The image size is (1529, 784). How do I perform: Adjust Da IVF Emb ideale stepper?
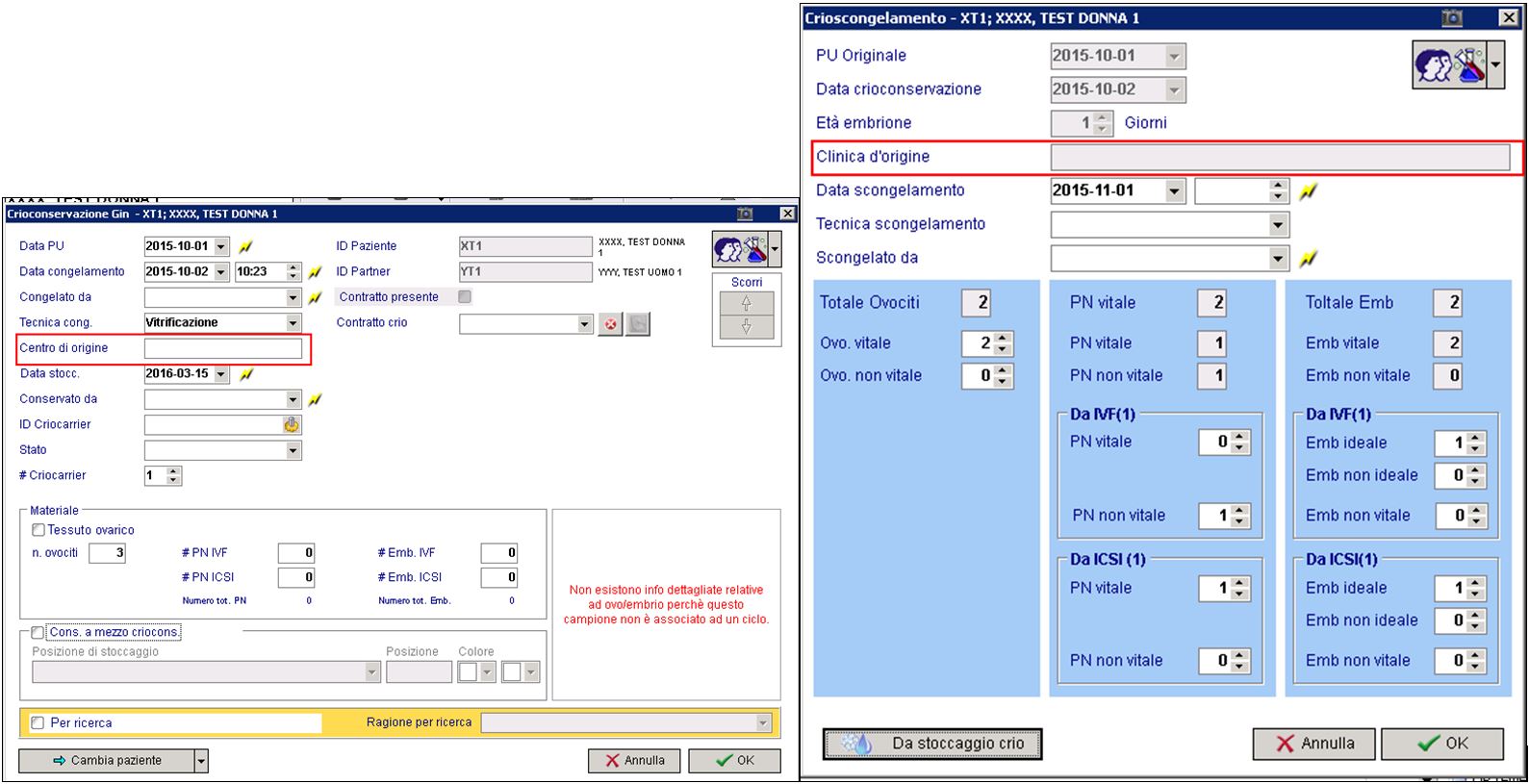(x=1476, y=443)
